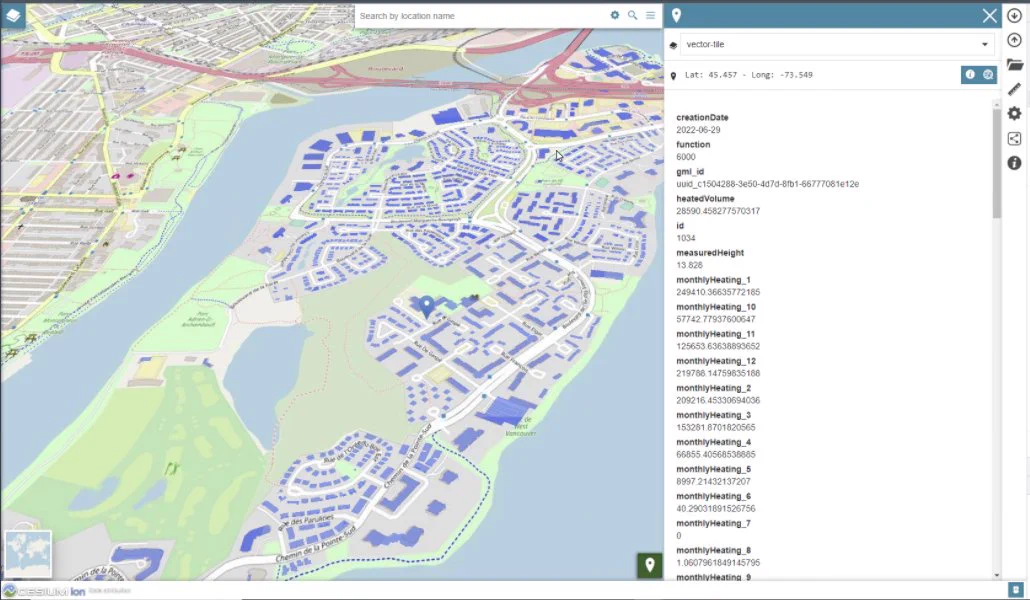Screen dimensions: 1030x600
Task: Open the about info icon in sidebar
Action: [1014, 163]
